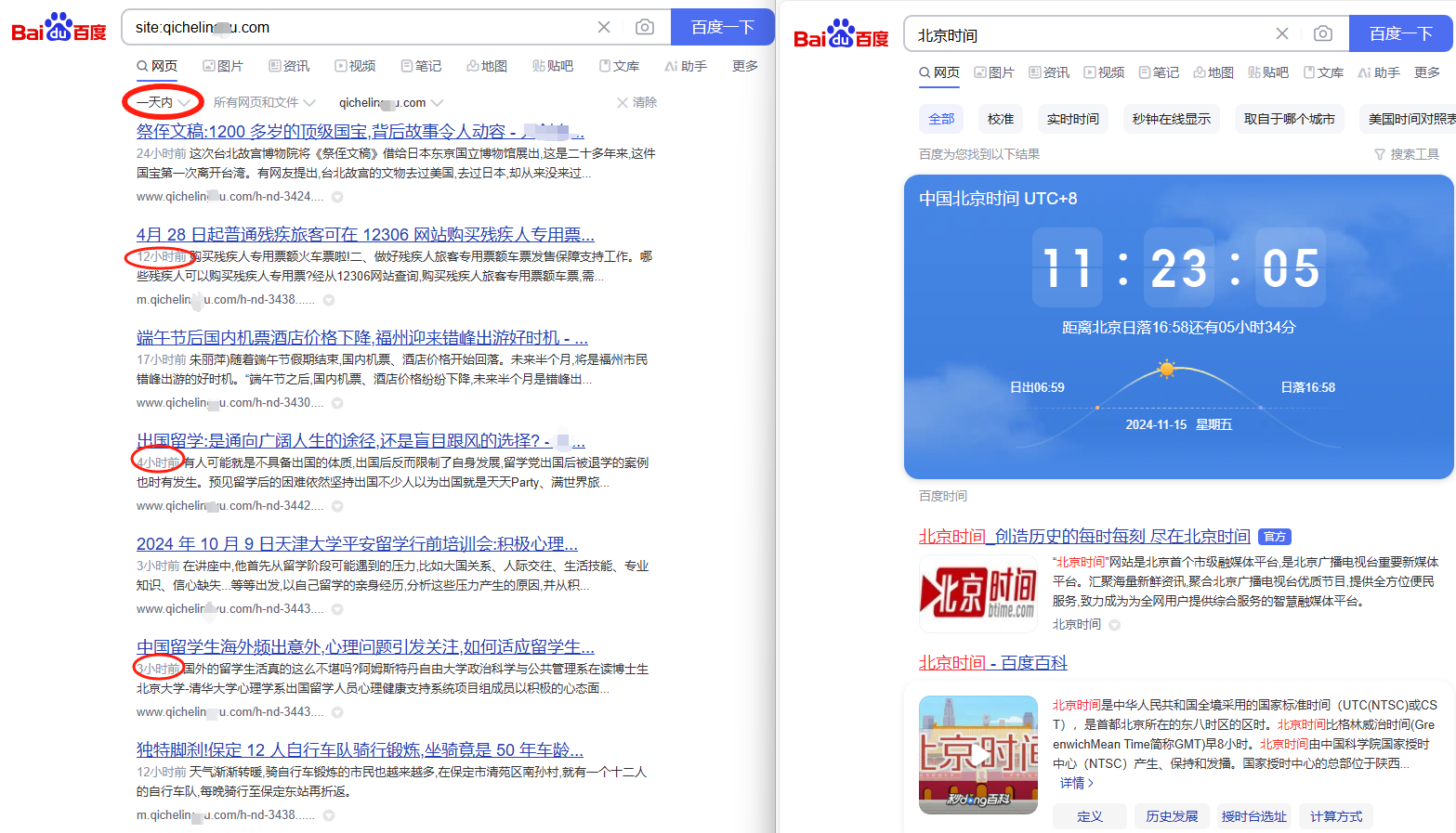The width and height of the screenshot is (1456, 833).
Task: Select 资讯 tab in left window
Action: tap(289, 66)
